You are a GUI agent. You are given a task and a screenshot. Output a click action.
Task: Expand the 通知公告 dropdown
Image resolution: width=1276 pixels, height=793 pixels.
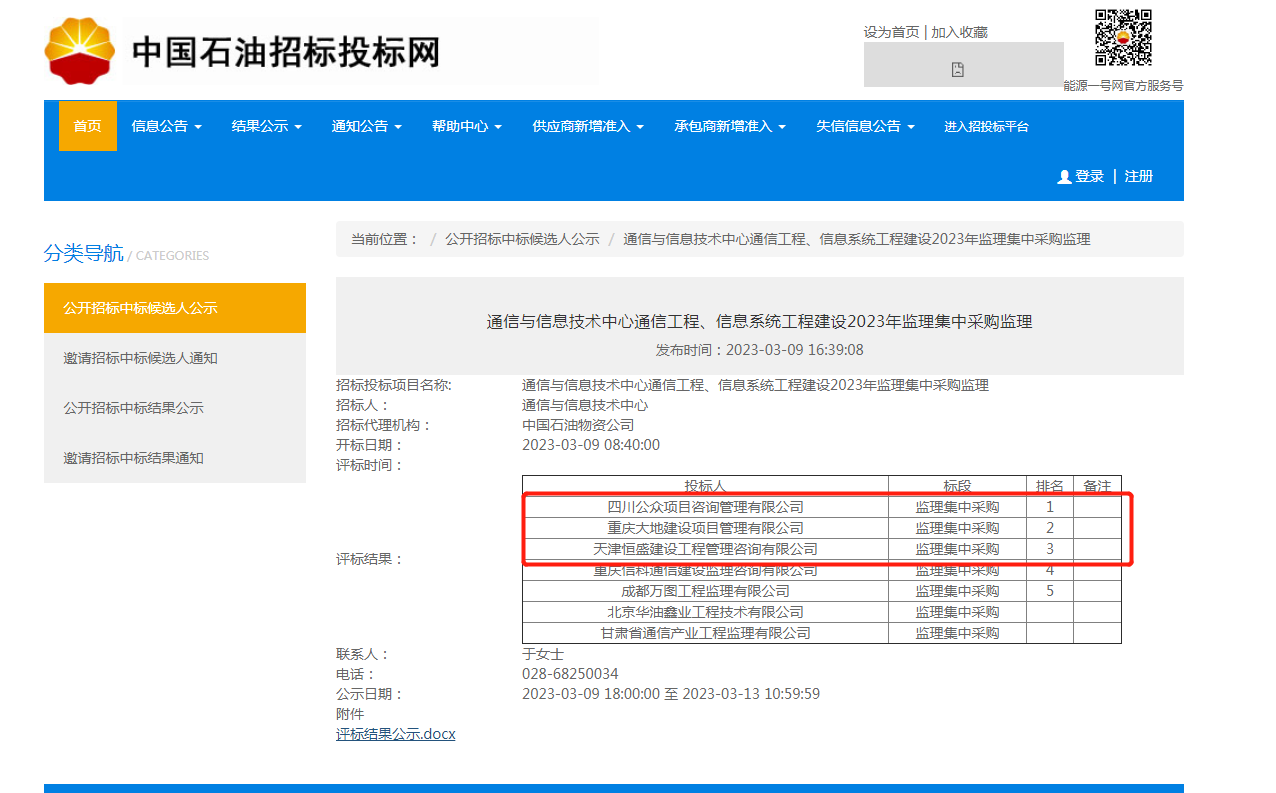(x=366, y=127)
